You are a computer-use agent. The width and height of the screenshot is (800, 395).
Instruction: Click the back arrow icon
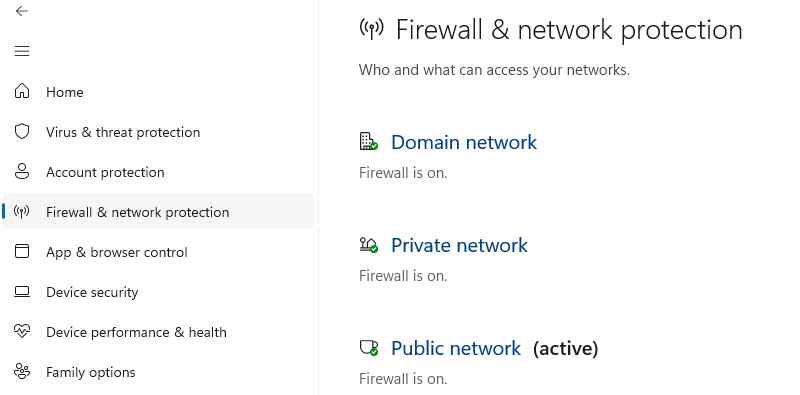[x=21, y=11]
